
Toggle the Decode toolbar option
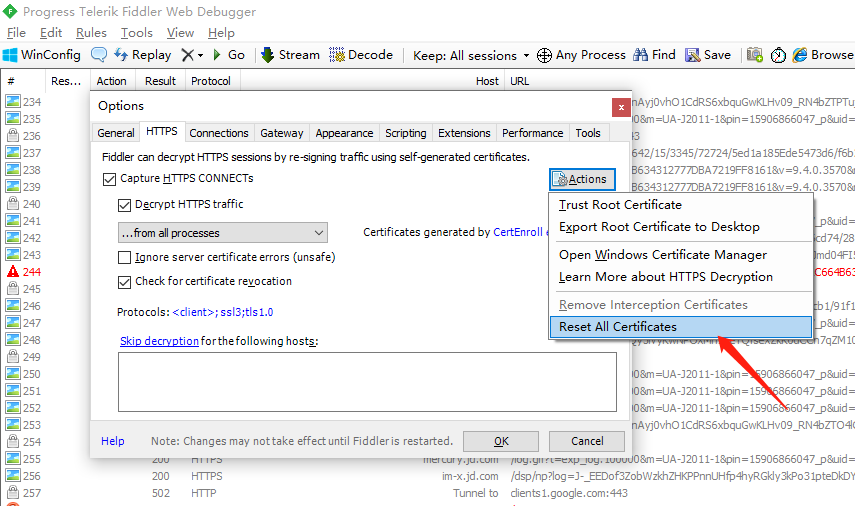[361, 55]
